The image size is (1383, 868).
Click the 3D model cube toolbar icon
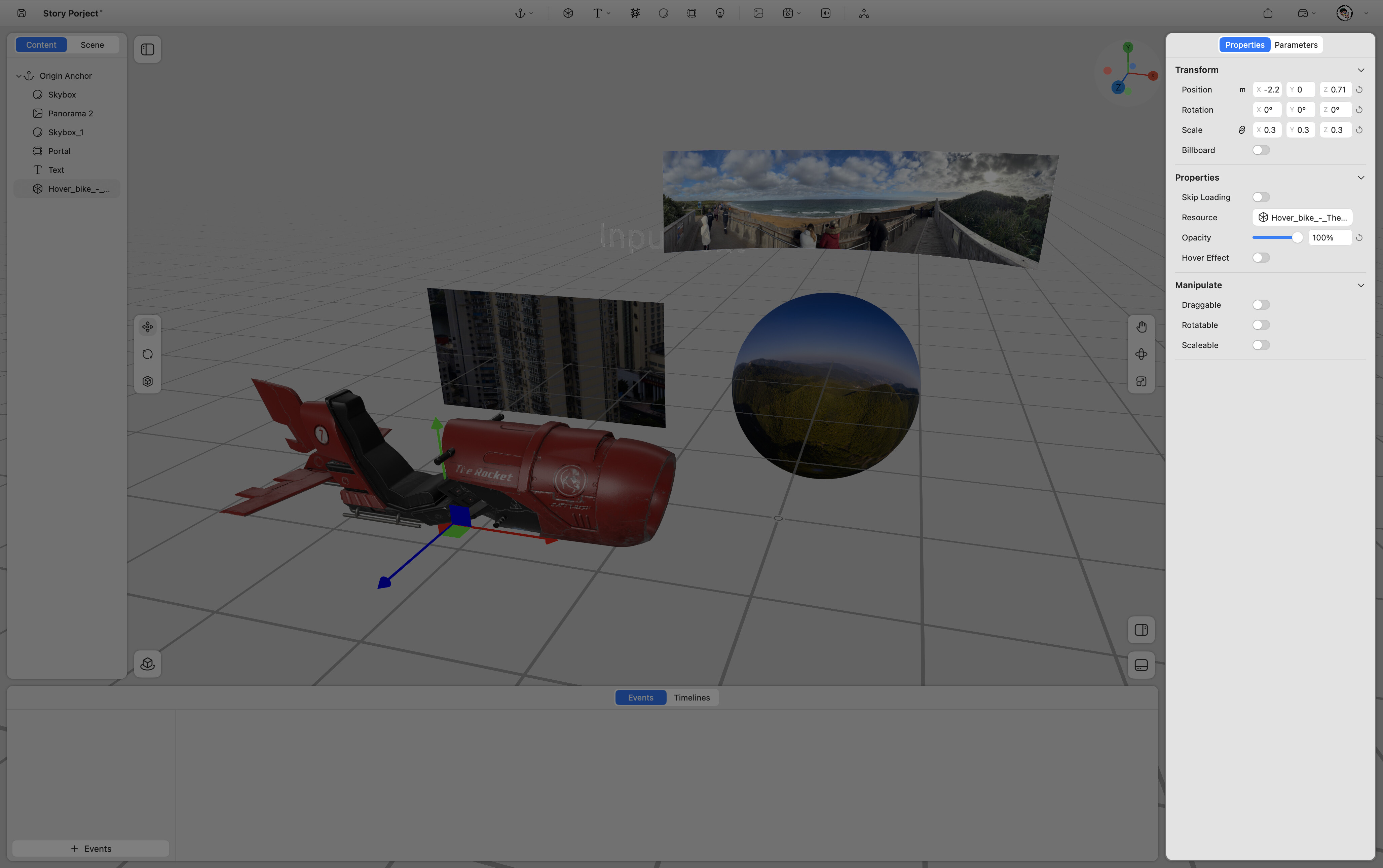tap(568, 13)
